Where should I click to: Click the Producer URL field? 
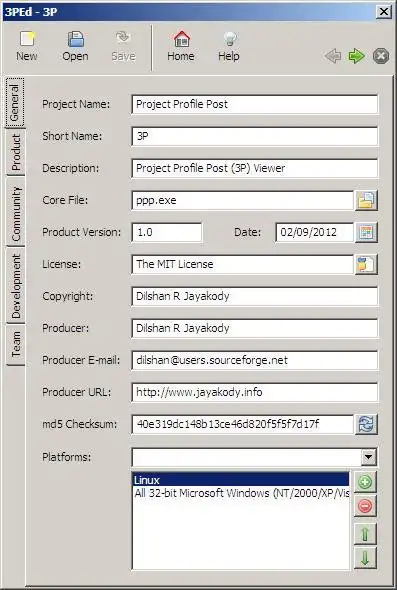point(255,392)
